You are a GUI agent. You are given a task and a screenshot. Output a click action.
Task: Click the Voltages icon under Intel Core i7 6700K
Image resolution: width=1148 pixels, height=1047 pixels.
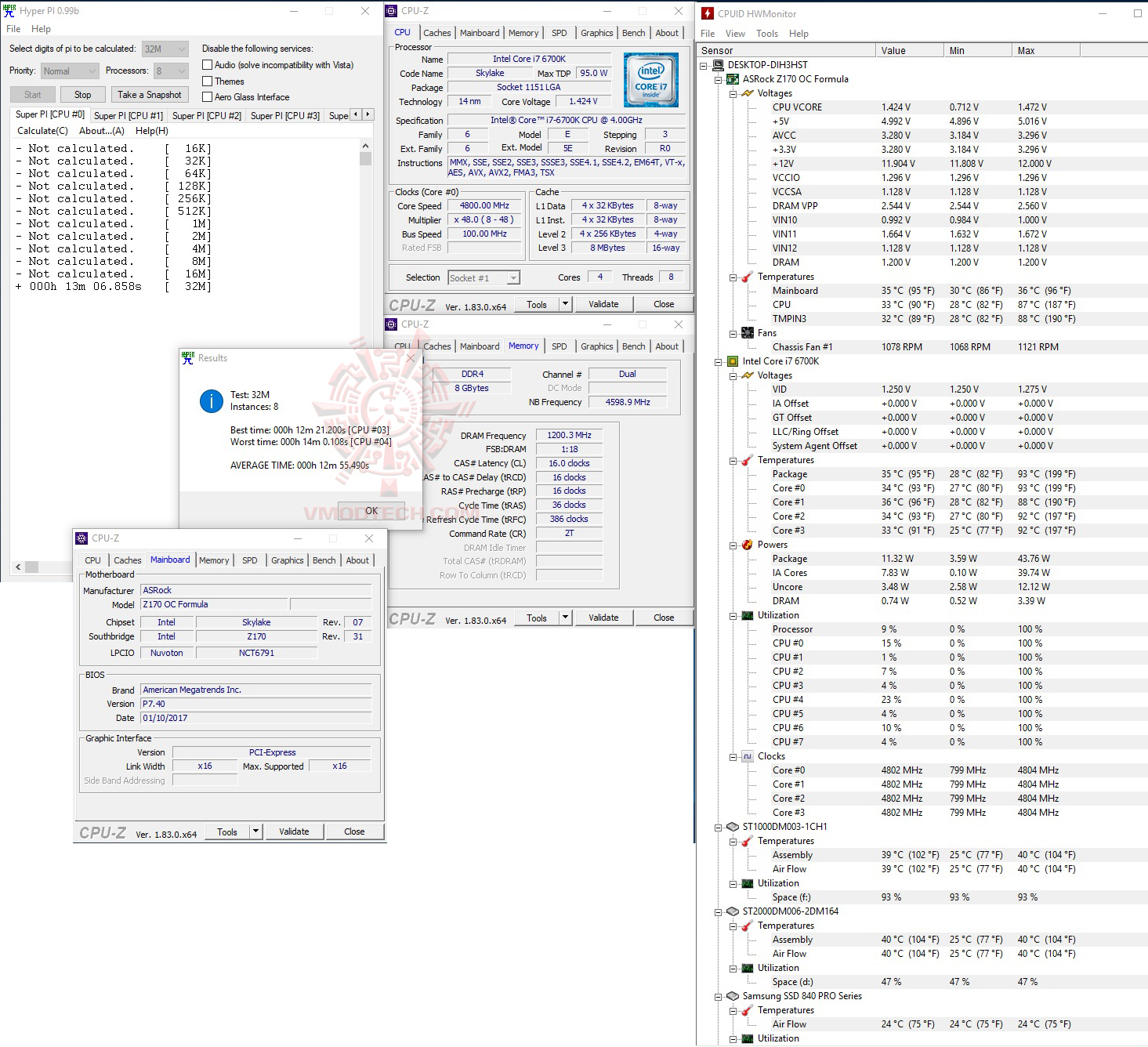748,375
